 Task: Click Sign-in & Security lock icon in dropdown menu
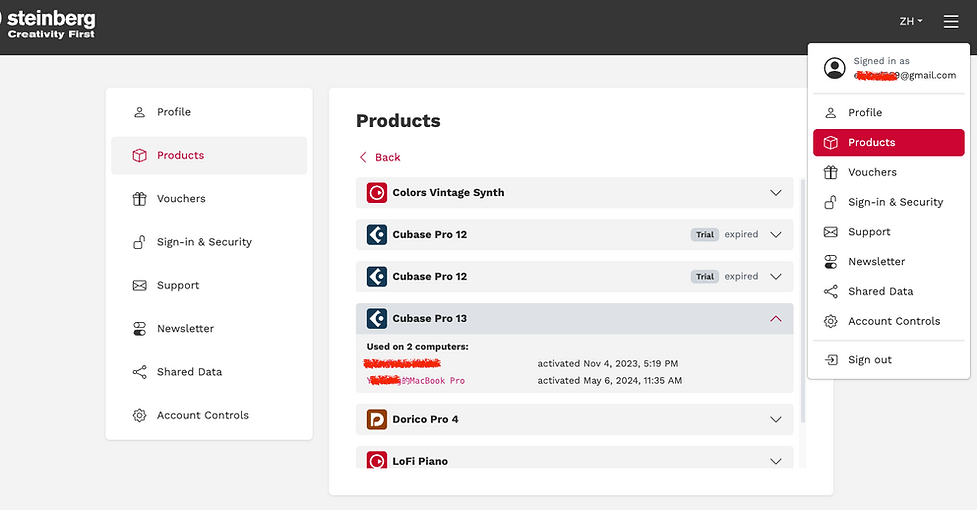831,202
